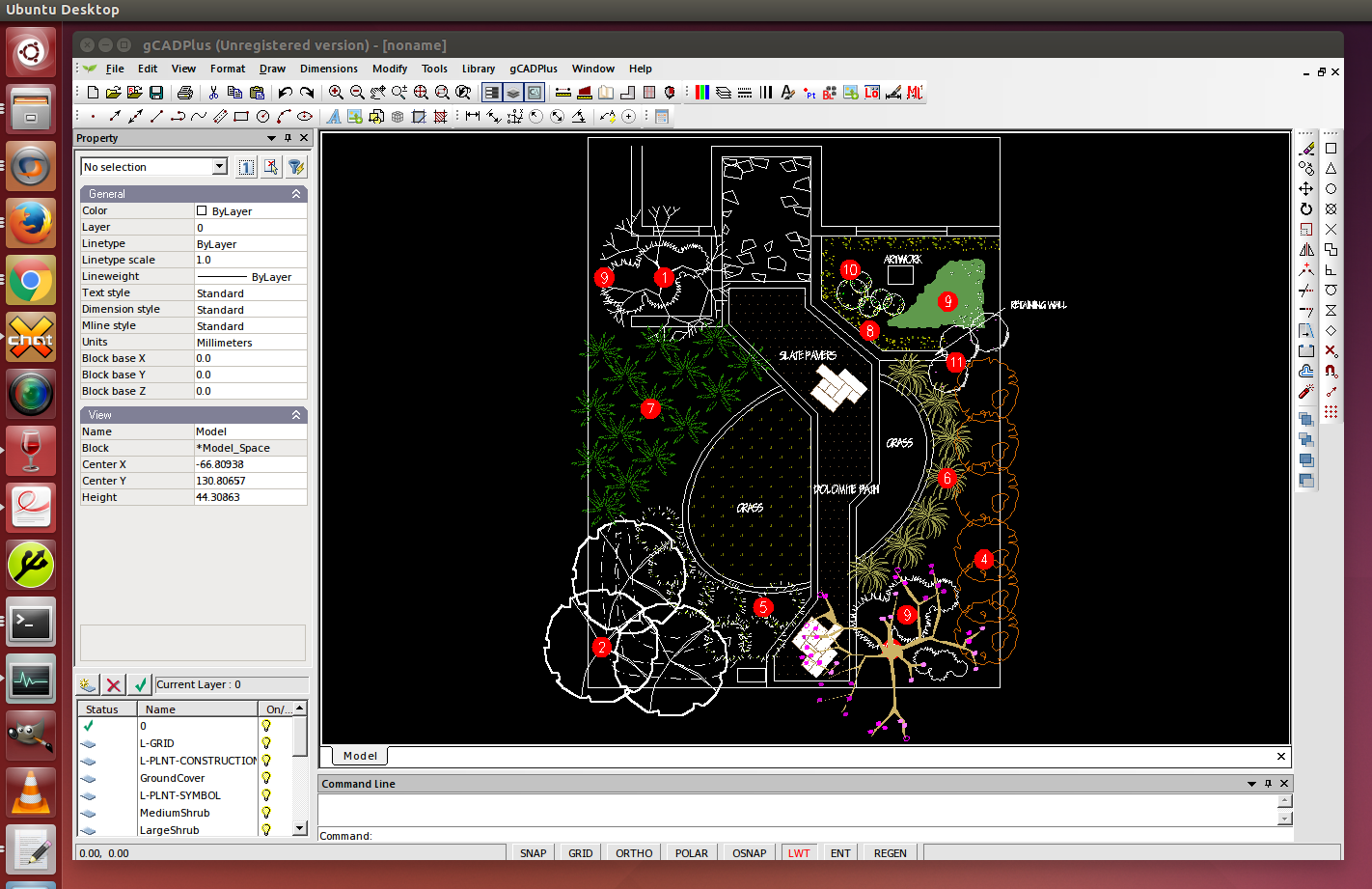This screenshot has width=1372, height=889.
Task: Turn off the MediumShrub layer lightbulb
Action: click(266, 813)
